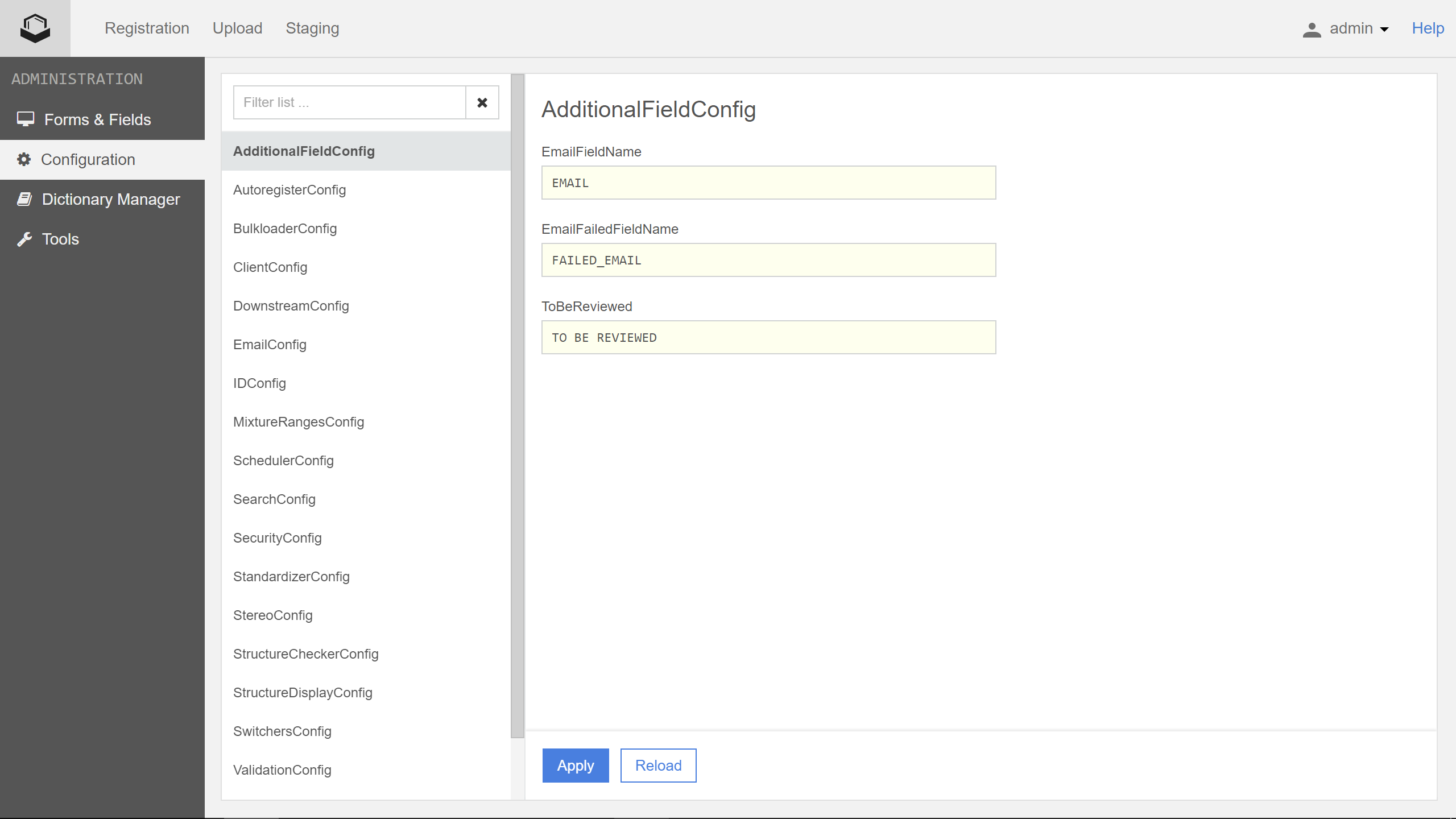
Task: Open the SecurityConfig section
Action: tap(277, 537)
